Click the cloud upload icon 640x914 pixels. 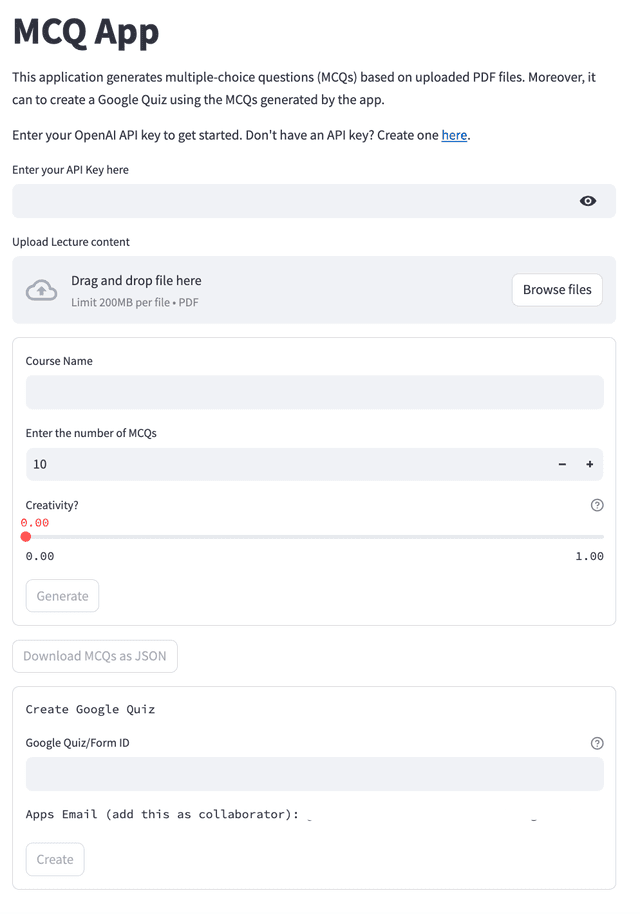(x=40, y=290)
